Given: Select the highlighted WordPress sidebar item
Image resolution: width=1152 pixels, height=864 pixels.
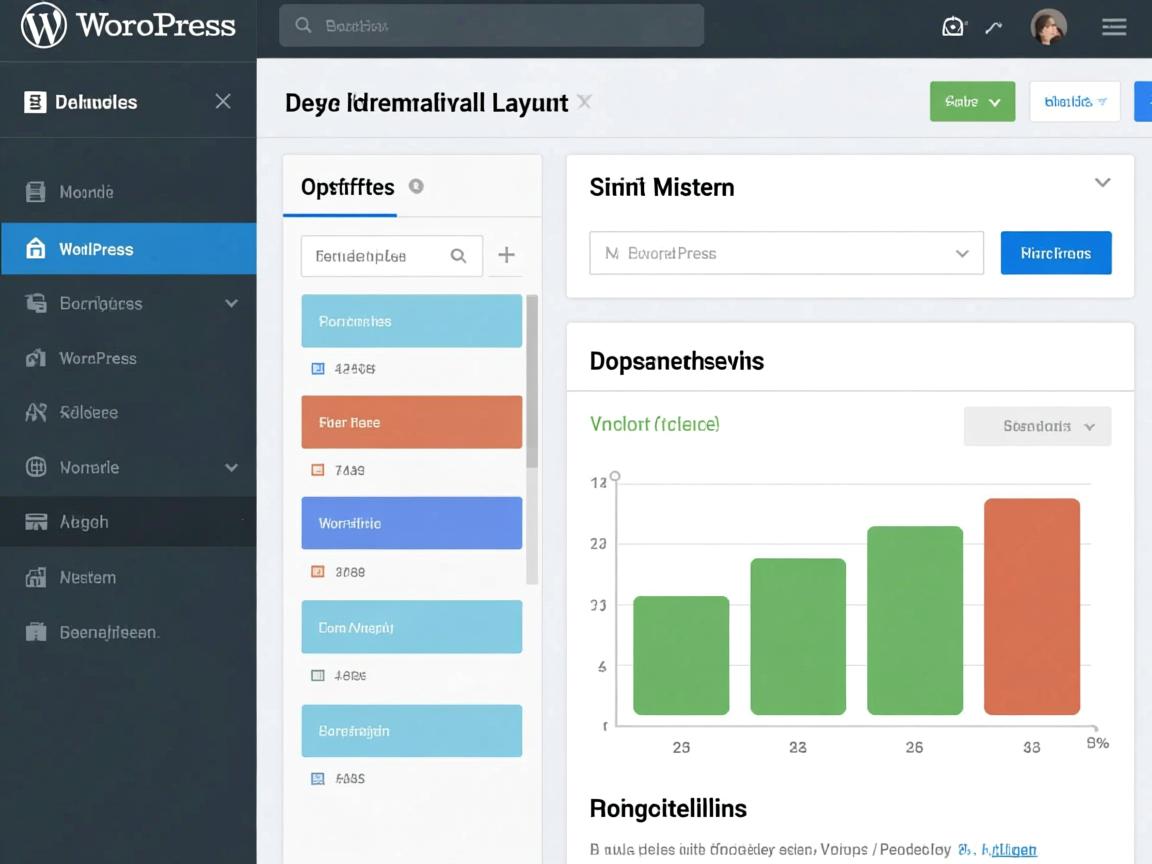Looking at the screenshot, I should (128, 249).
